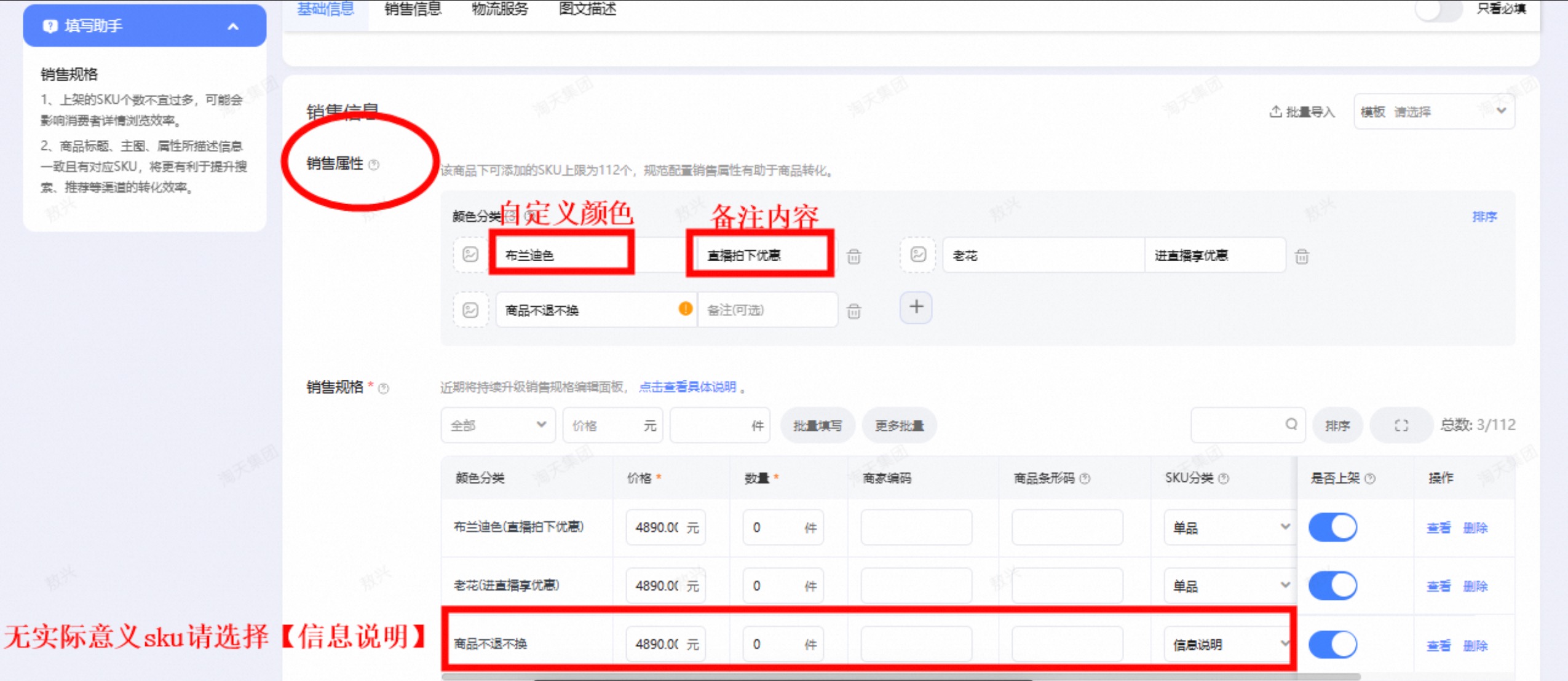Switch to the 图文描述 tab

[587, 9]
